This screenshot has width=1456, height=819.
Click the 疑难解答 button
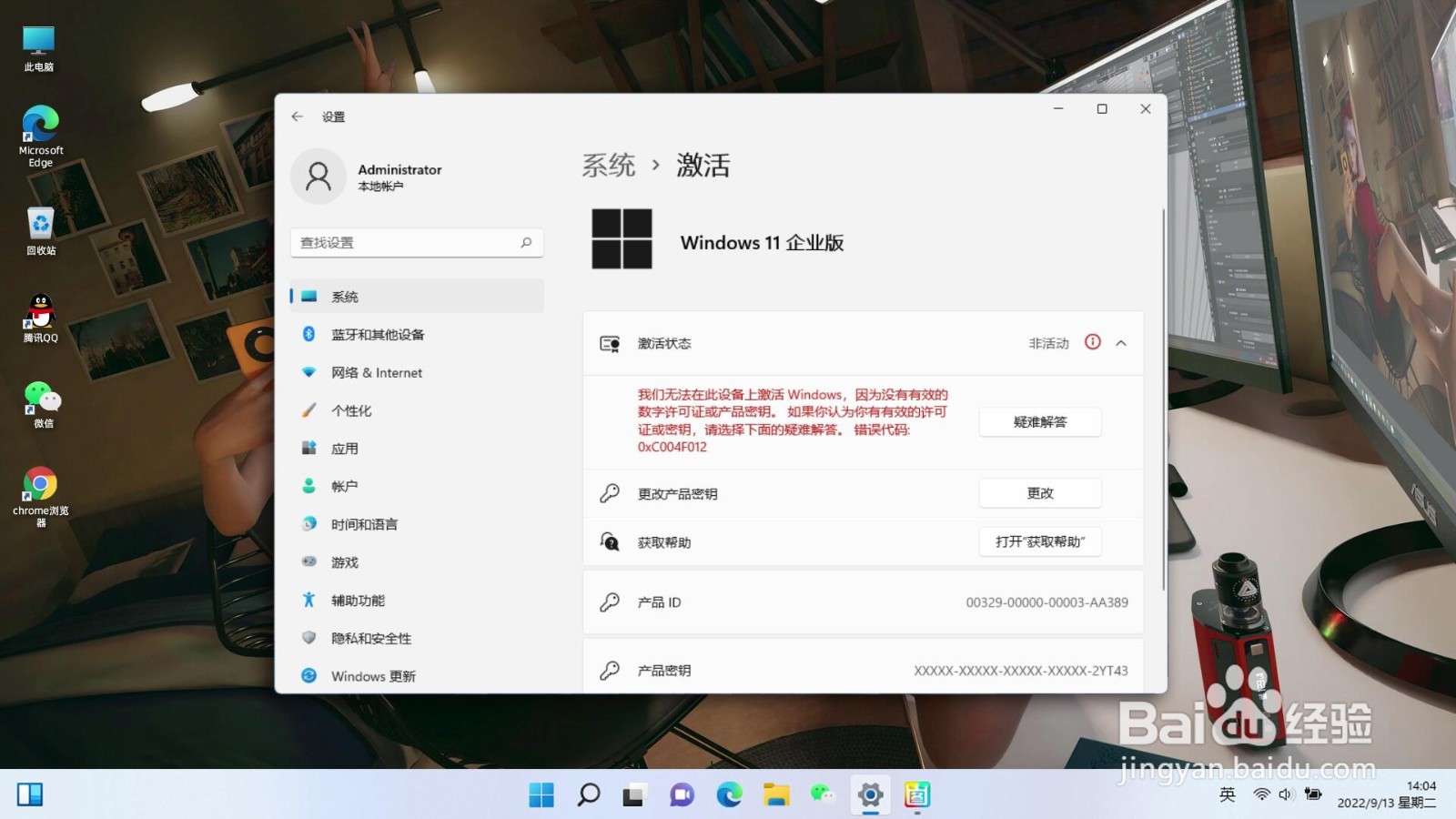(x=1040, y=422)
